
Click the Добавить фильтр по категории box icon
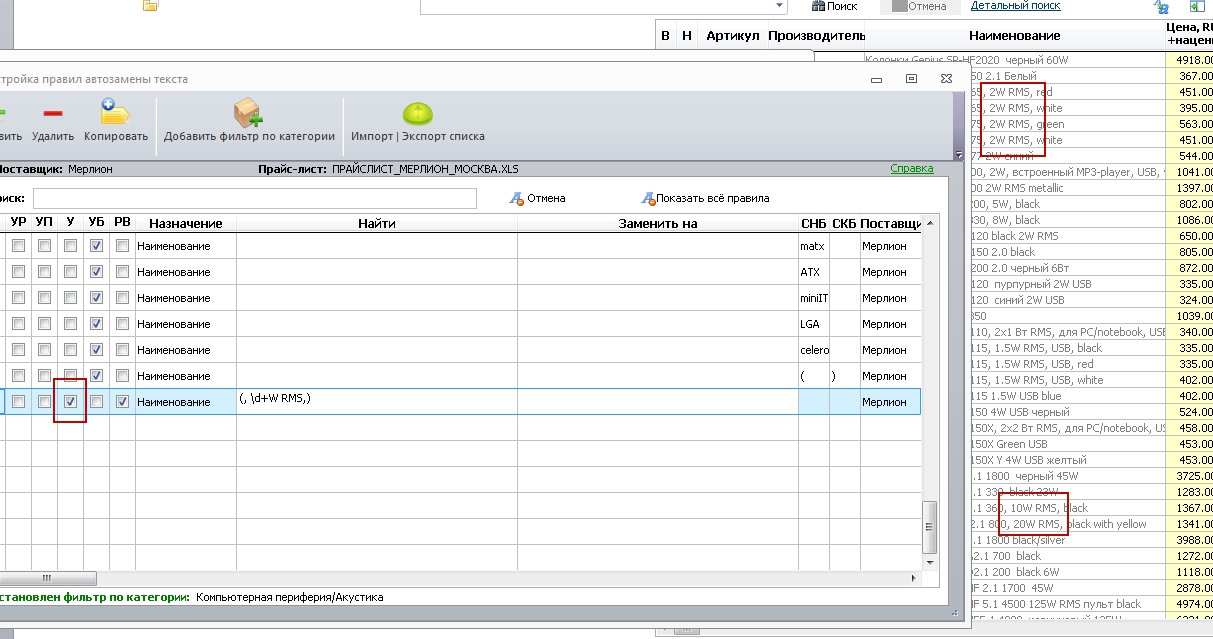click(248, 113)
